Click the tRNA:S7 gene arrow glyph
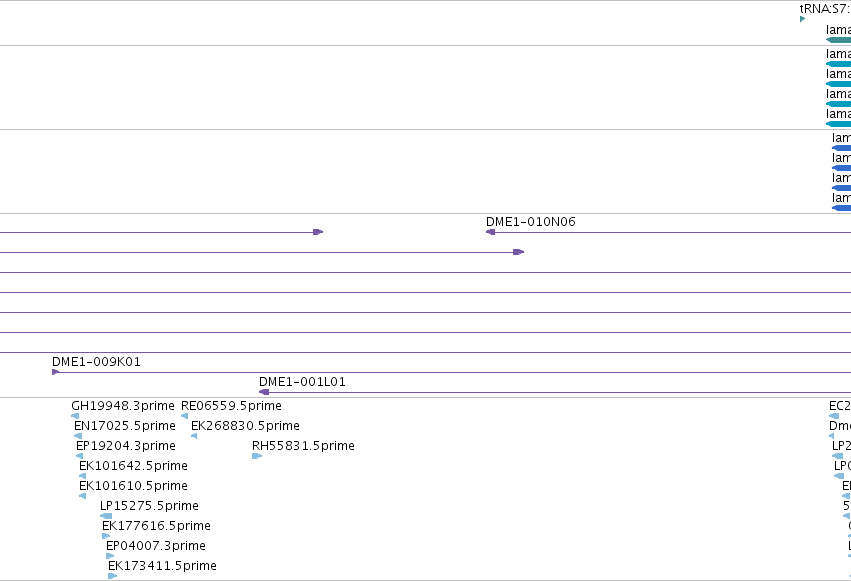Screen dimensions: 851x581 [802, 19]
